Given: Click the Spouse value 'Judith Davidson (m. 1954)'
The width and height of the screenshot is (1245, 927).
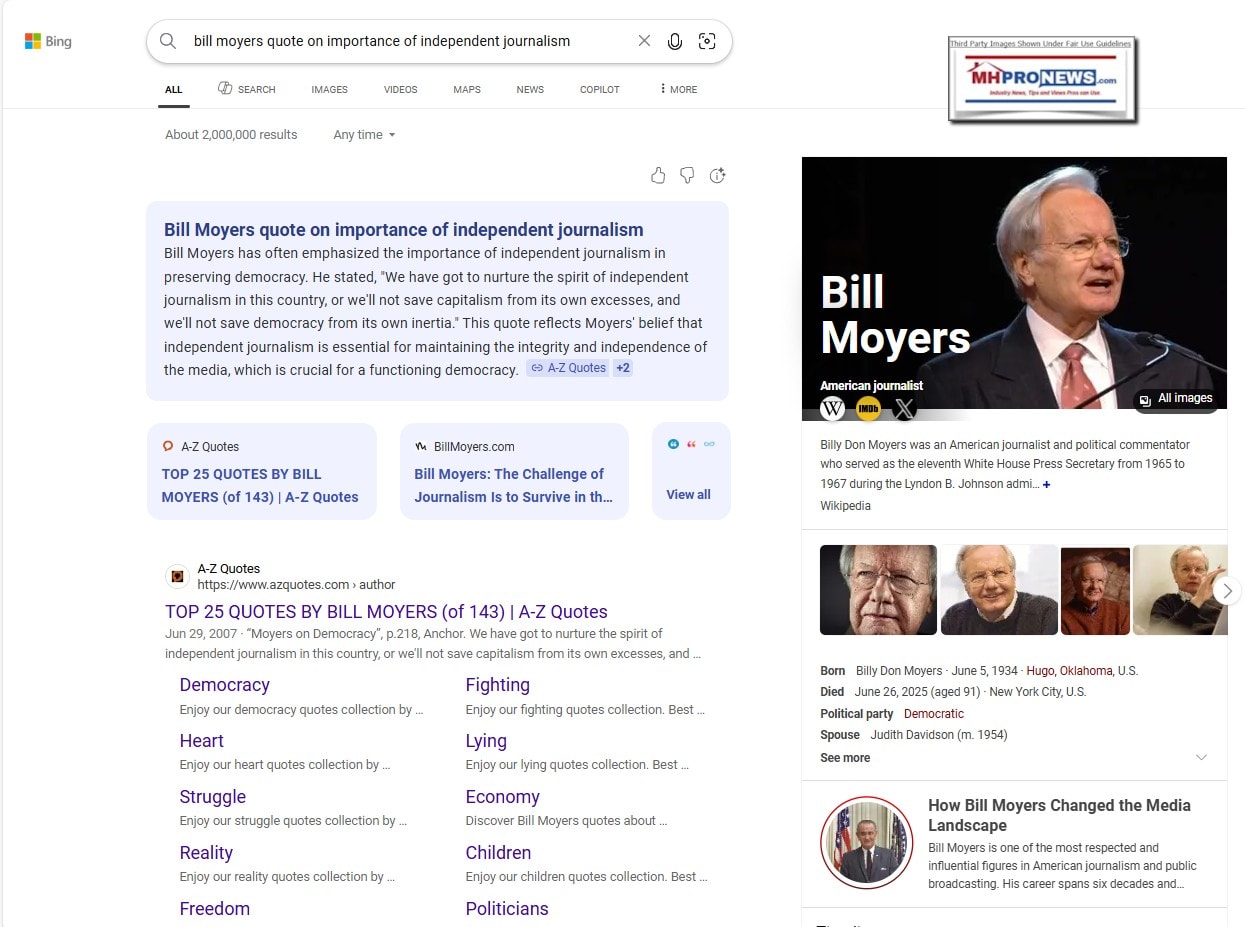Looking at the screenshot, I should [x=939, y=735].
